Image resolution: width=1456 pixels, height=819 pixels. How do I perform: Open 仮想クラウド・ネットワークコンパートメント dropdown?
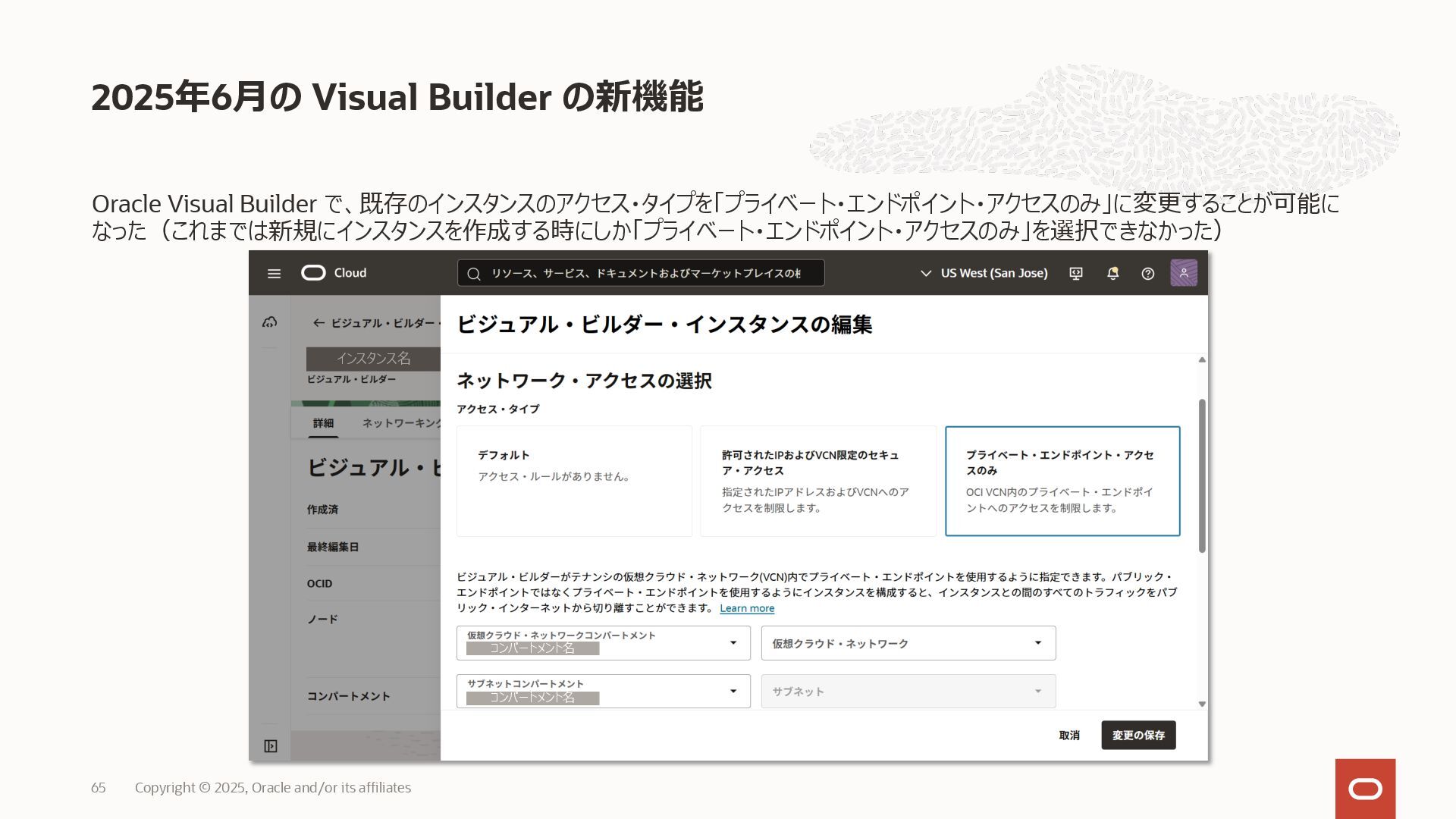(604, 643)
